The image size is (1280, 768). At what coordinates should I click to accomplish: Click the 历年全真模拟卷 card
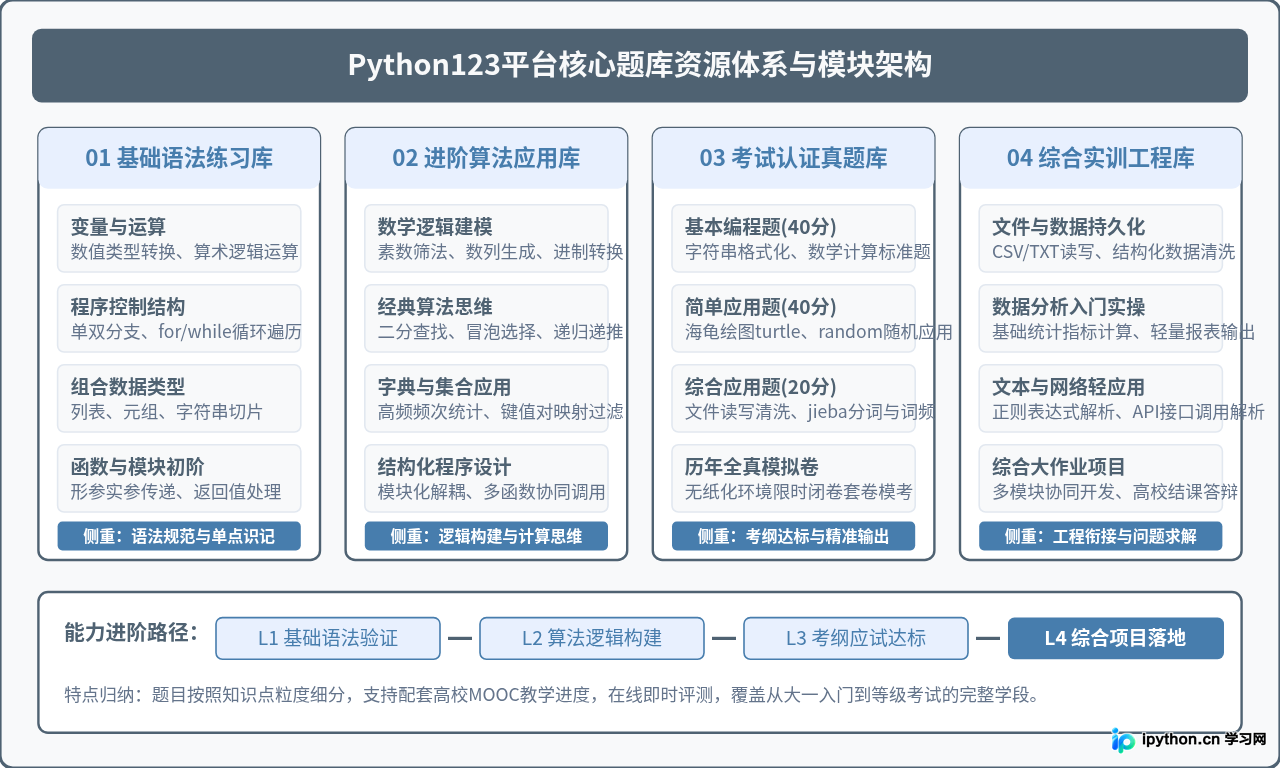click(x=793, y=478)
